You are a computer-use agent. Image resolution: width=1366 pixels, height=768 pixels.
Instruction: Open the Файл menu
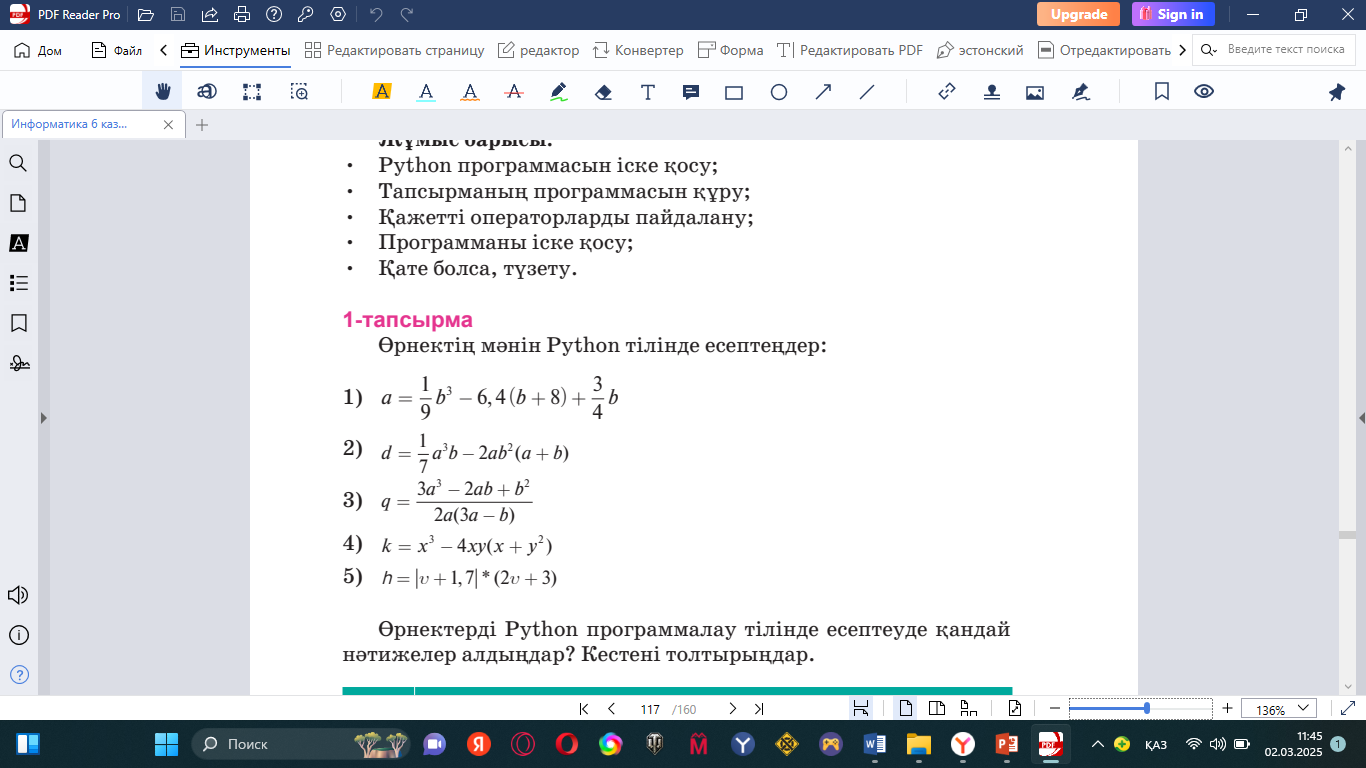coord(116,50)
